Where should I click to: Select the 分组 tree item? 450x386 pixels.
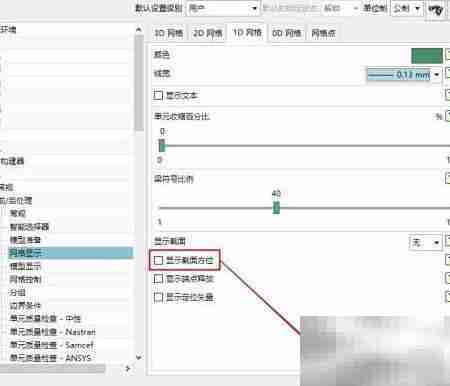coord(17,292)
